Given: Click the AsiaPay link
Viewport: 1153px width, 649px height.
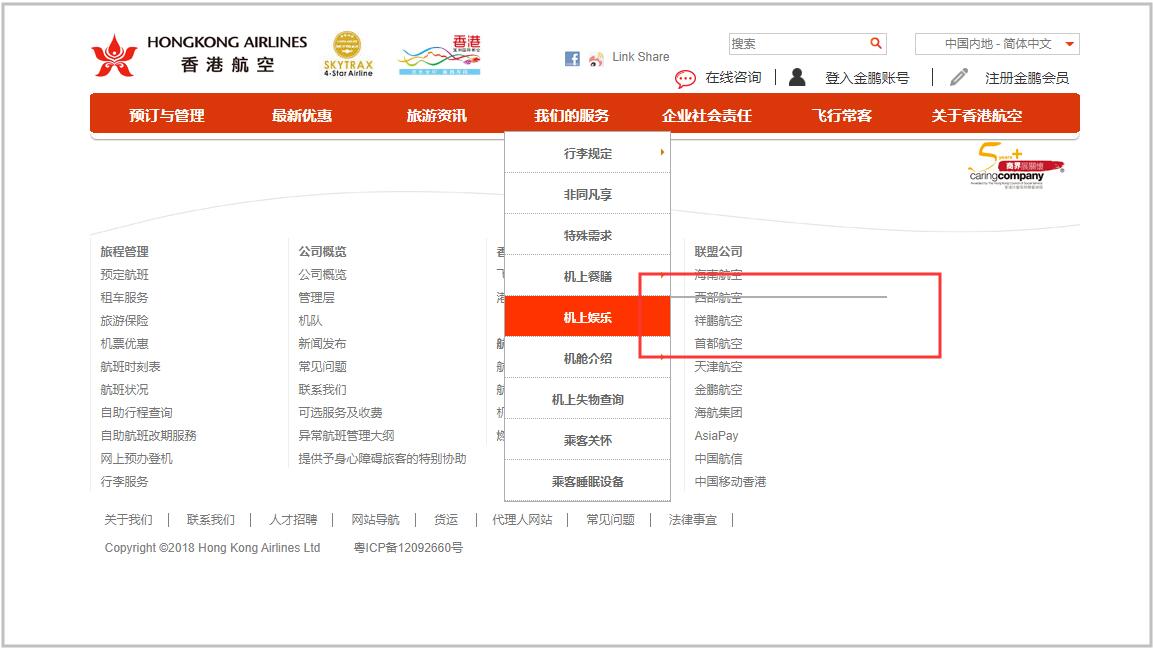Looking at the screenshot, I should click(x=716, y=435).
